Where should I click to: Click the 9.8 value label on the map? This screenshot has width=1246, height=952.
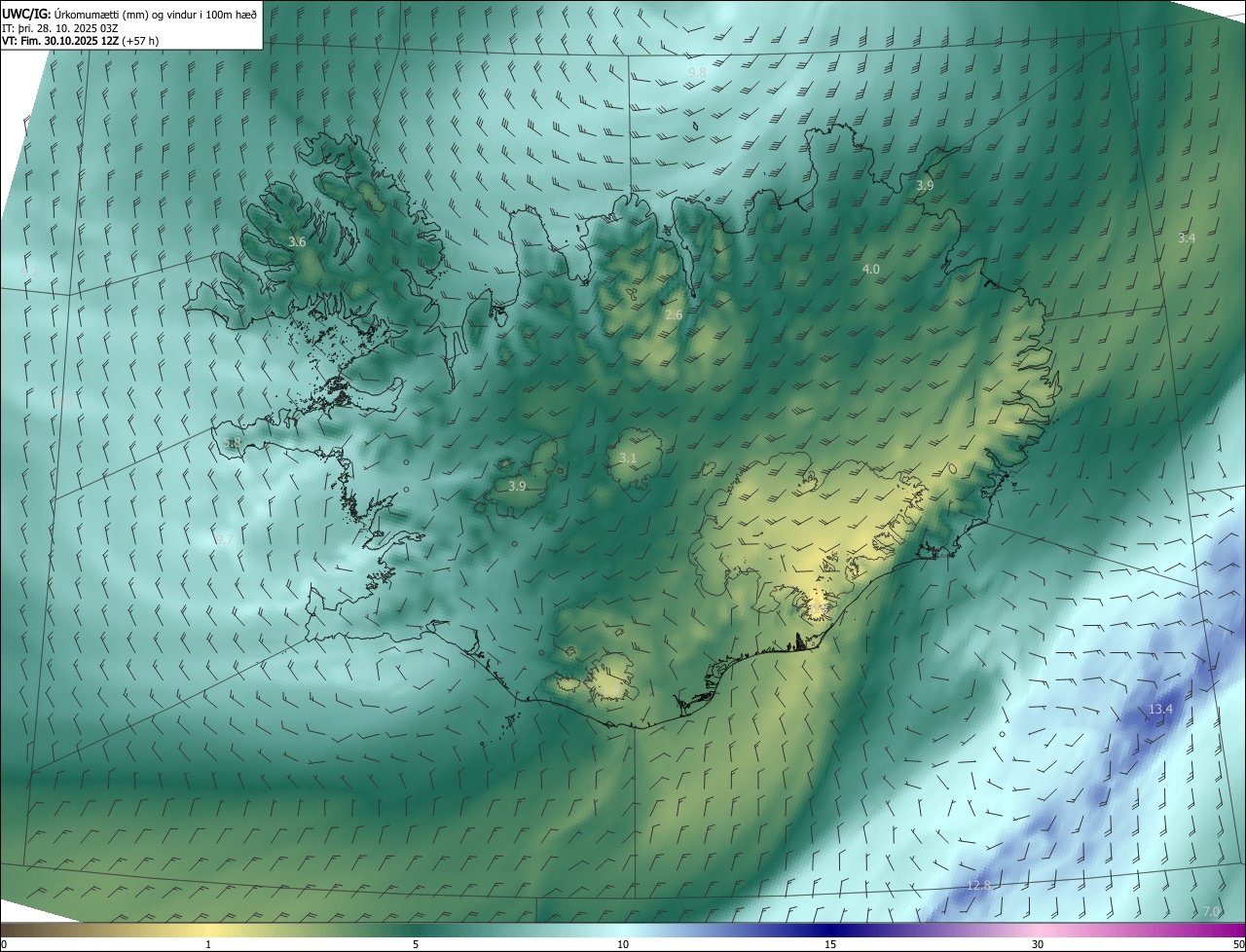click(697, 73)
